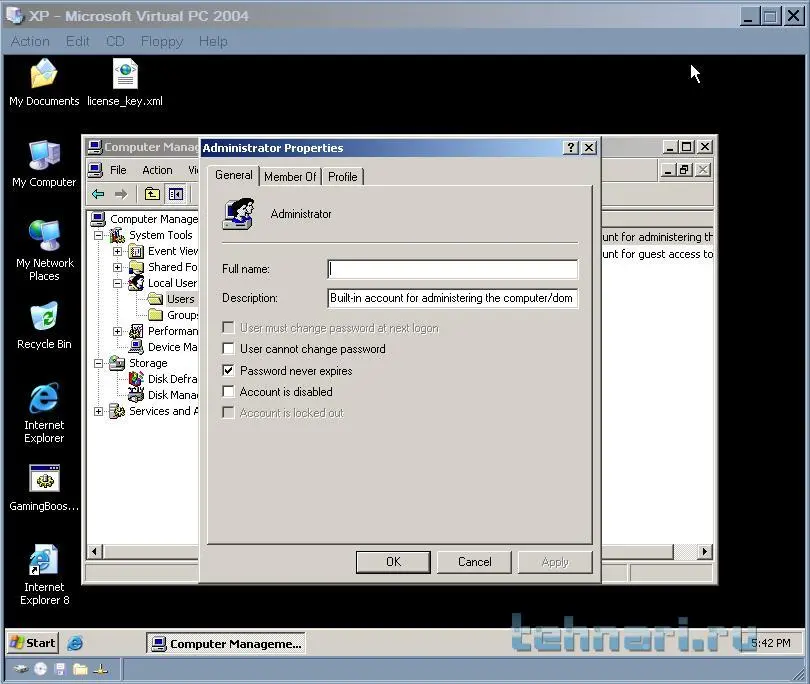Open the Virtual PC Edit menu

[x=77, y=41]
